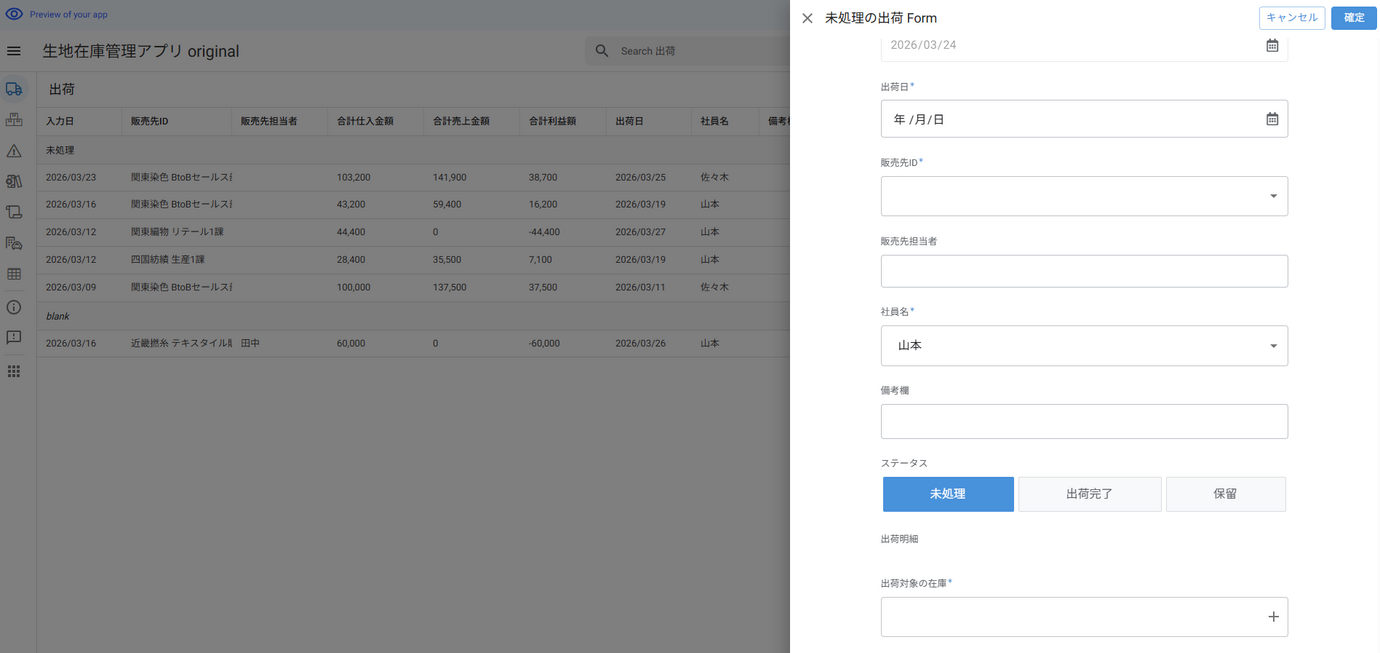Focus the 備考欄 input field

pos(1084,421)
